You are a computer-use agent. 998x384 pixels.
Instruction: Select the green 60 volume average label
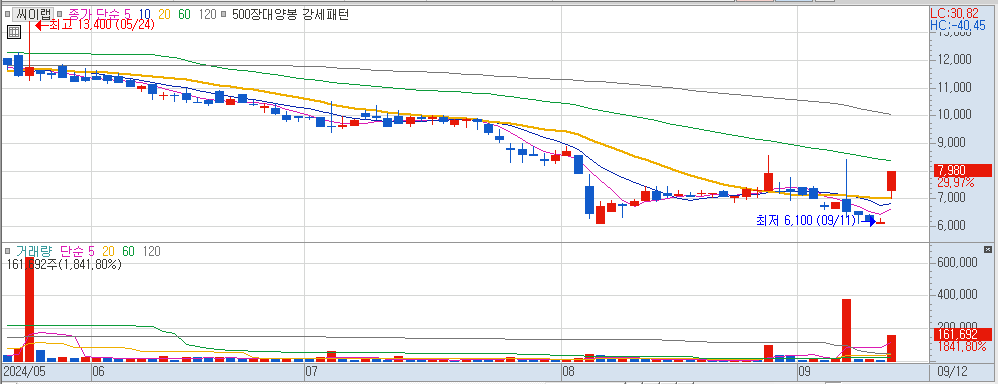coord(129,252)
